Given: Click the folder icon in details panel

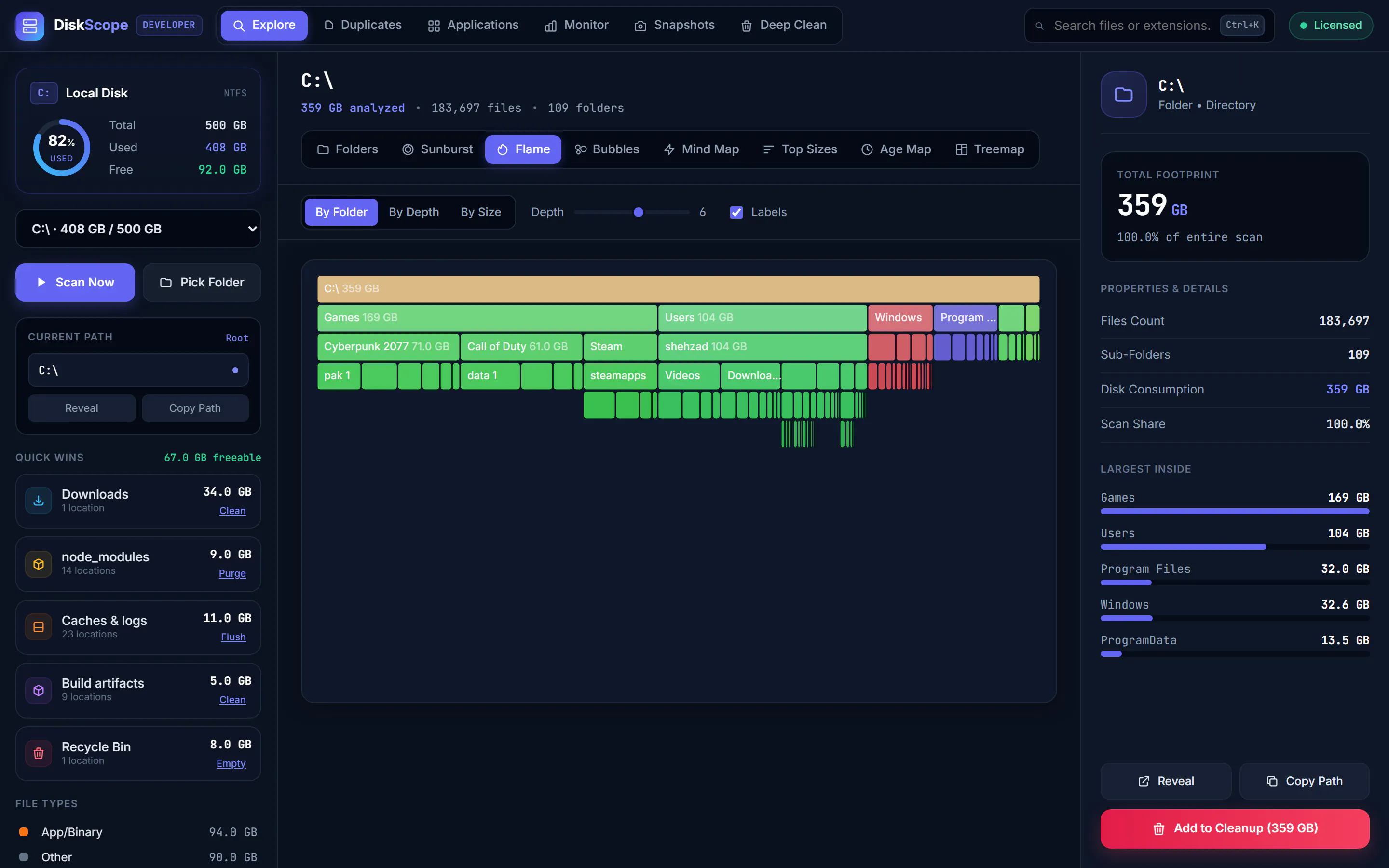Looking at the screenshot, I should coord(1123,94).
